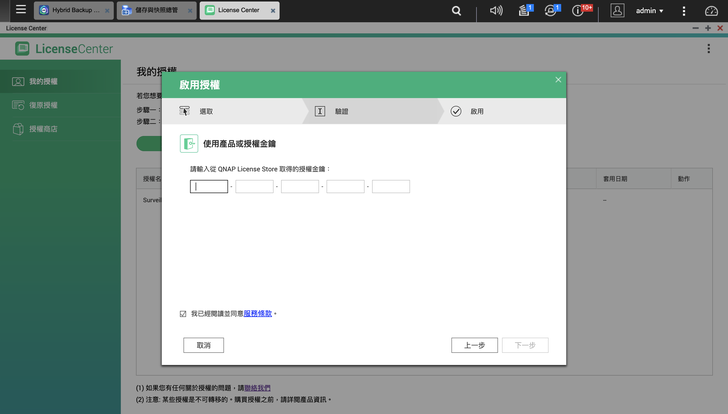This screenshot has height=414, width=728.
Task: Click the first license key input box
Action: point(209,186)
